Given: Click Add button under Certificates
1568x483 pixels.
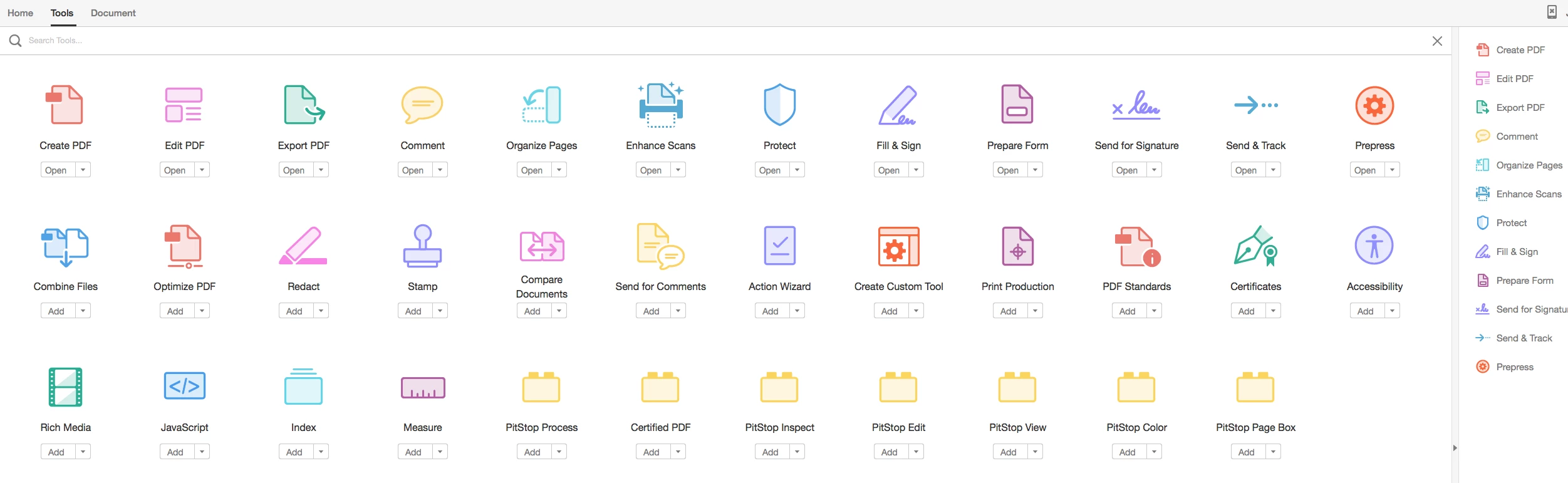Looking at the screenshot, I should point(1248,311).
